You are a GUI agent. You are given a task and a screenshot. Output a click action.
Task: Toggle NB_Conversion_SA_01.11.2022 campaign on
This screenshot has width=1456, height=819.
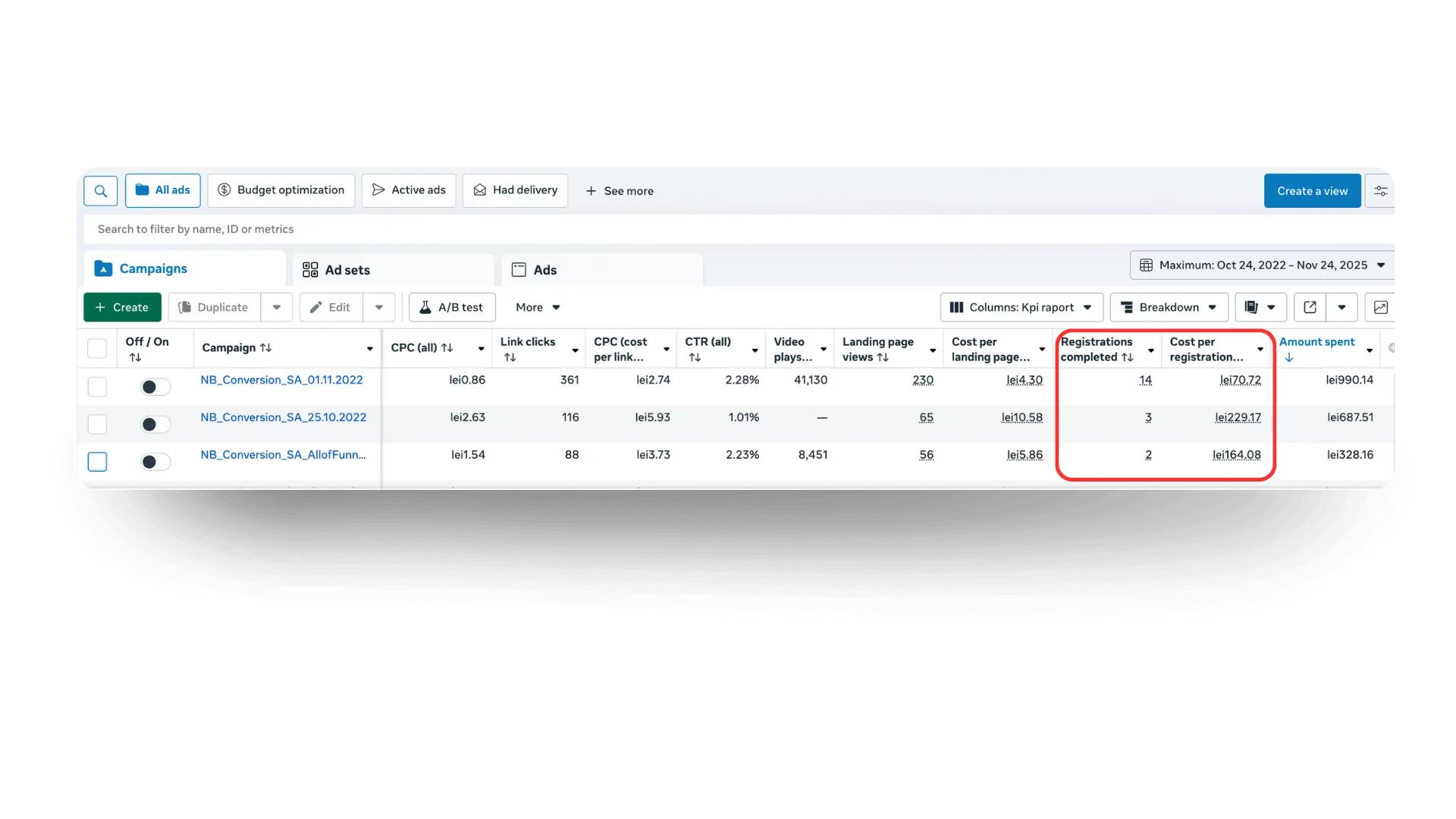click(x=155, y=388)
